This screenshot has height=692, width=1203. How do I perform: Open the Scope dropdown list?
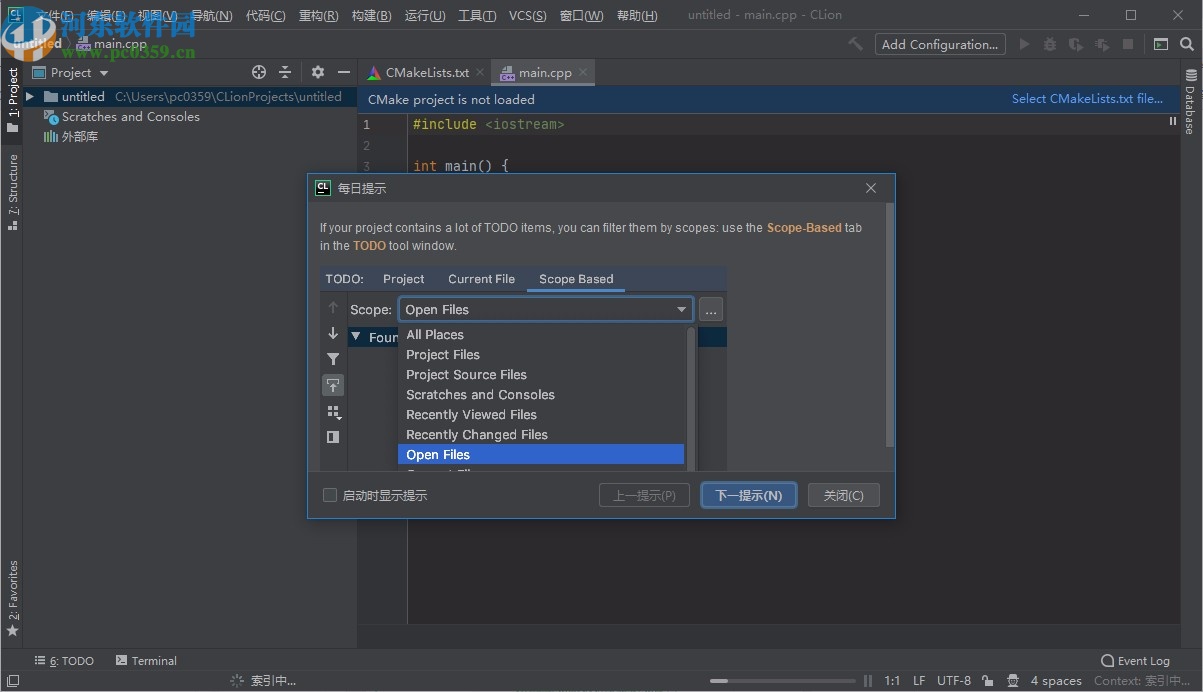pyautogui.click(x=681, y=309)
